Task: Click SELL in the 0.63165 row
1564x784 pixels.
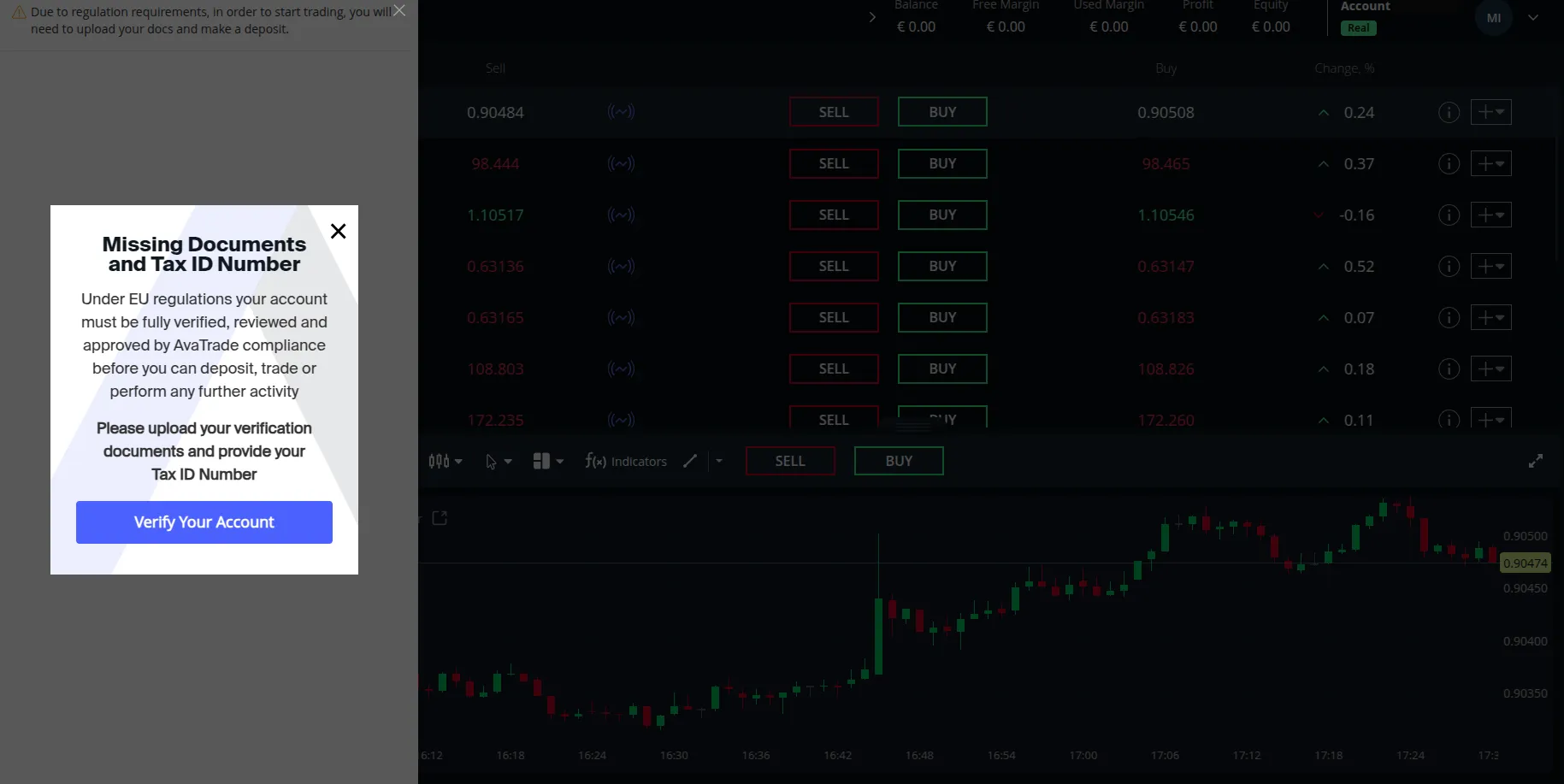Action: click(834, 317)
